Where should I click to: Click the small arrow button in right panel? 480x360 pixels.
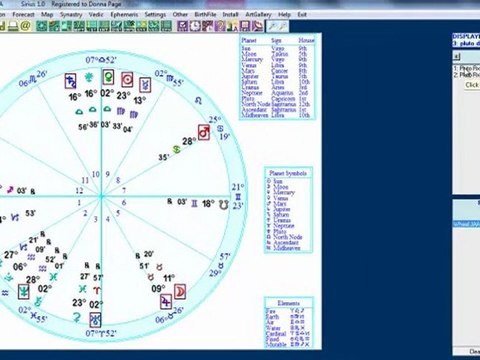tap(457, 57)
